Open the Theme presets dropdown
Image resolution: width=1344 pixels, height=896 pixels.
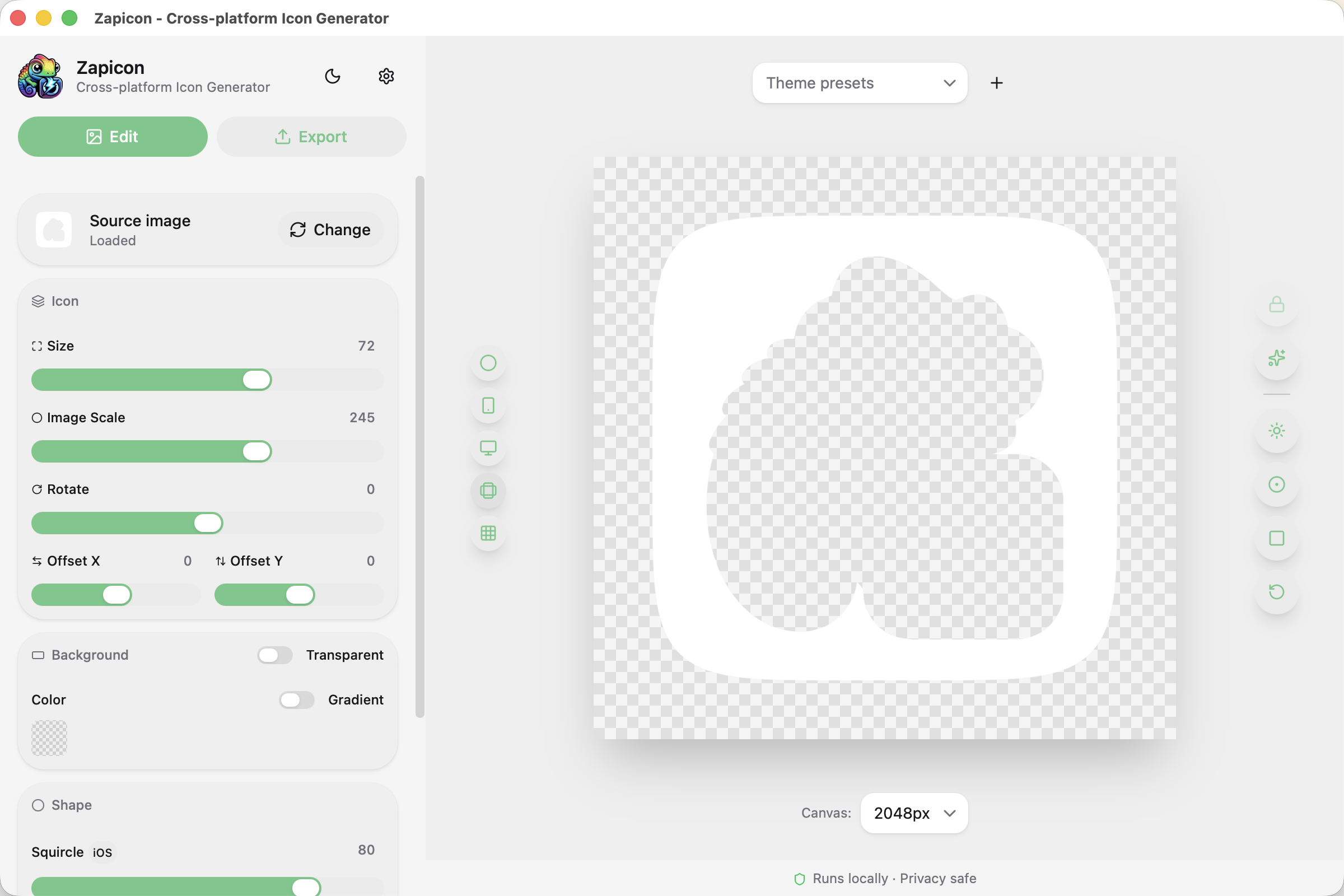click(x=859, y=83)
